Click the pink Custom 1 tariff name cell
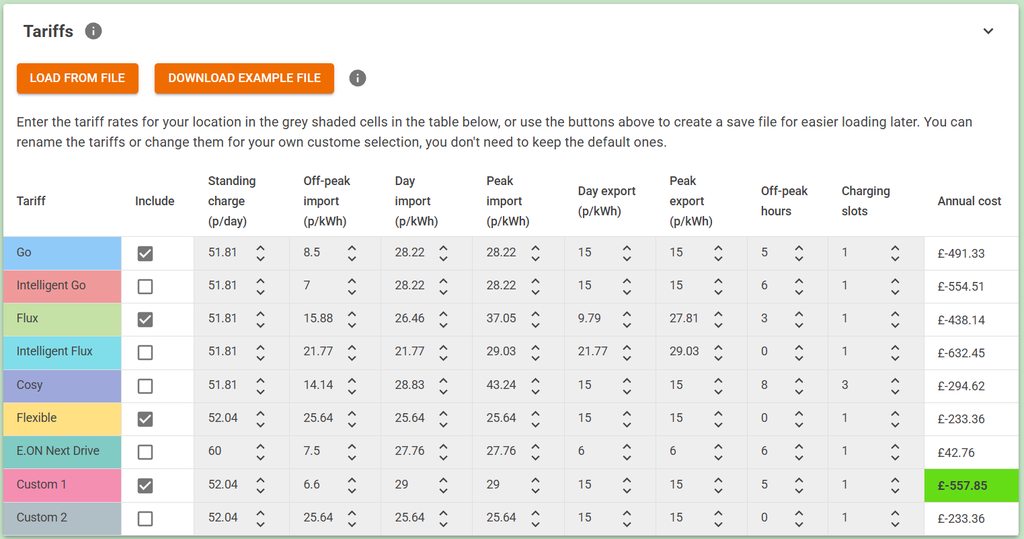1024x539 pixels. pyautogui.click(x=62, y=485)
